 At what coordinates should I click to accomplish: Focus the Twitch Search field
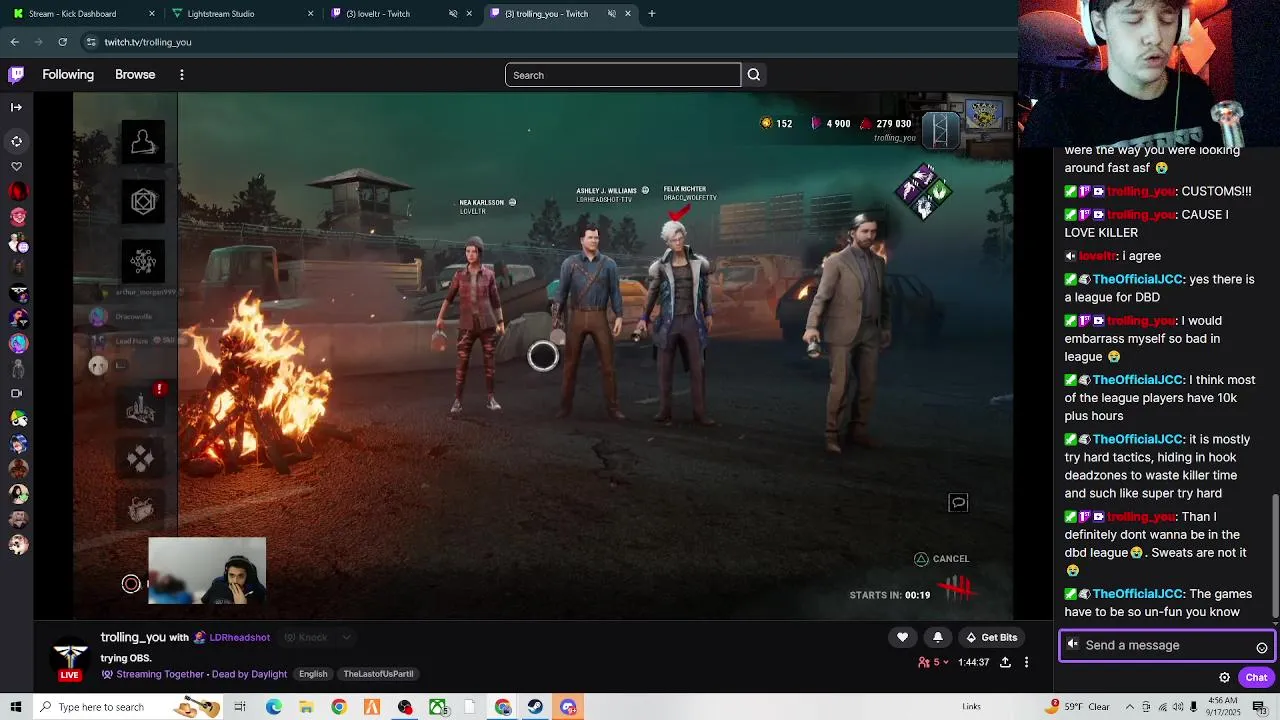[x=623, y=75]
